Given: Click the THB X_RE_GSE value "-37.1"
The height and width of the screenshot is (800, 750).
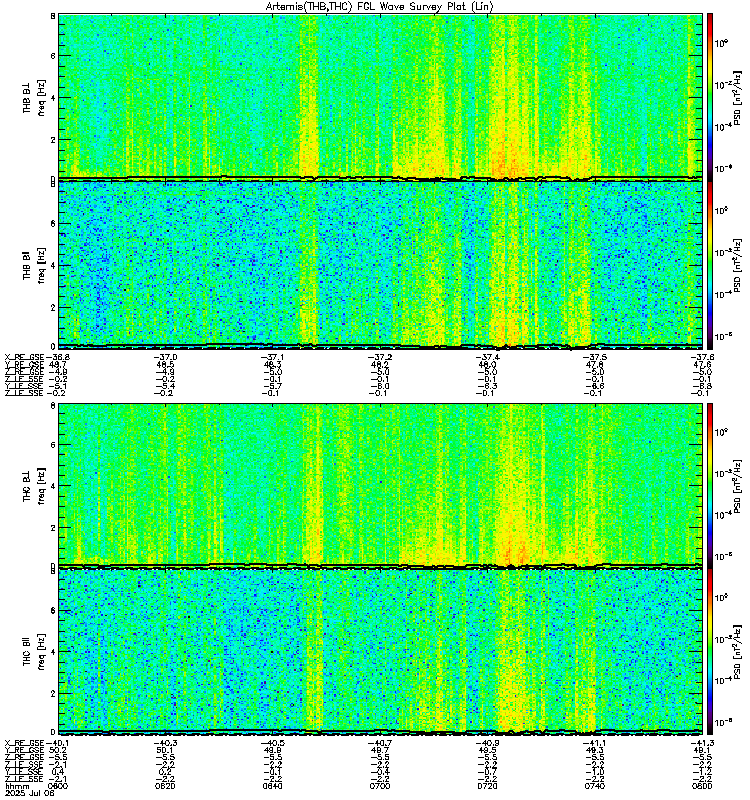Looking at the screenshot, I should 272,357.
